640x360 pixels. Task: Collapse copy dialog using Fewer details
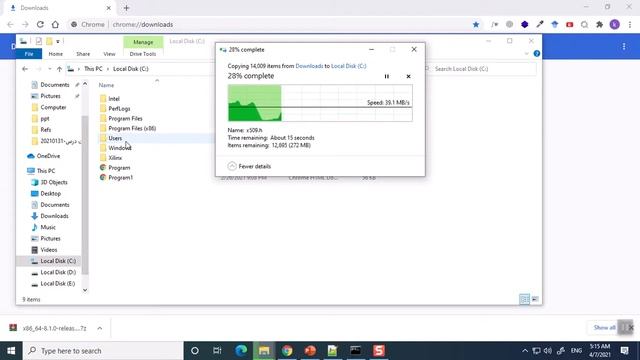click(x=249, y=166)
